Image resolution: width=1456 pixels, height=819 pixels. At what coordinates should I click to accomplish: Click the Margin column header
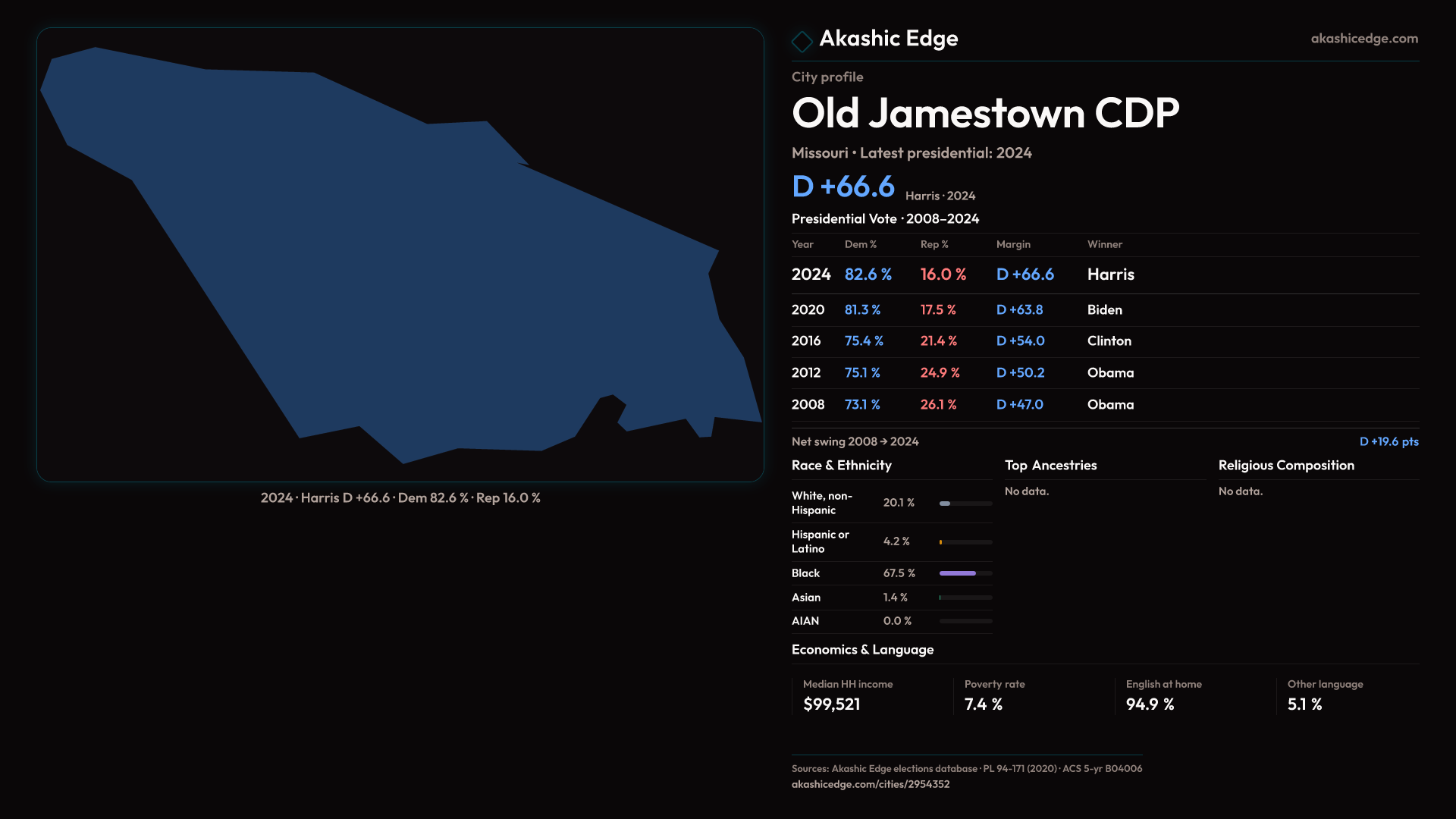point(1013,244)
